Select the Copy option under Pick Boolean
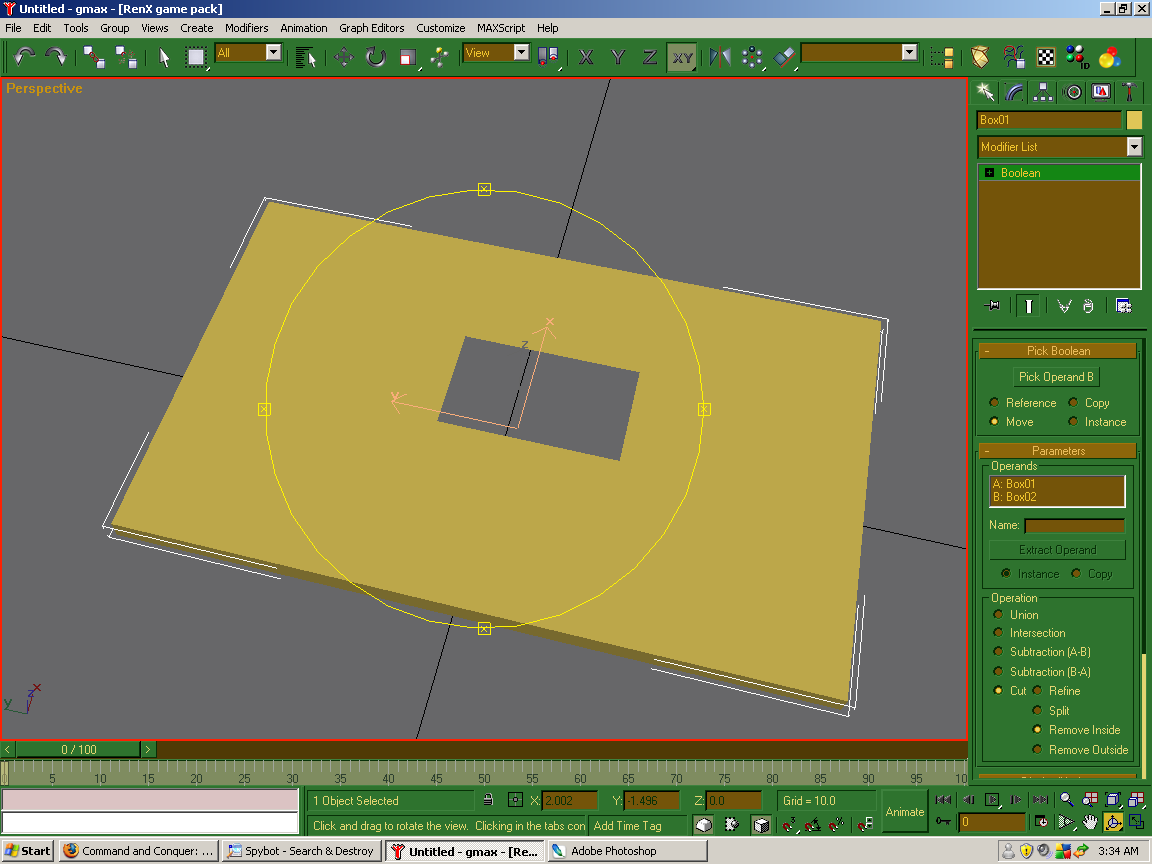Image resolution: width=1152 pixels, height=864 pixels. 1073,403
